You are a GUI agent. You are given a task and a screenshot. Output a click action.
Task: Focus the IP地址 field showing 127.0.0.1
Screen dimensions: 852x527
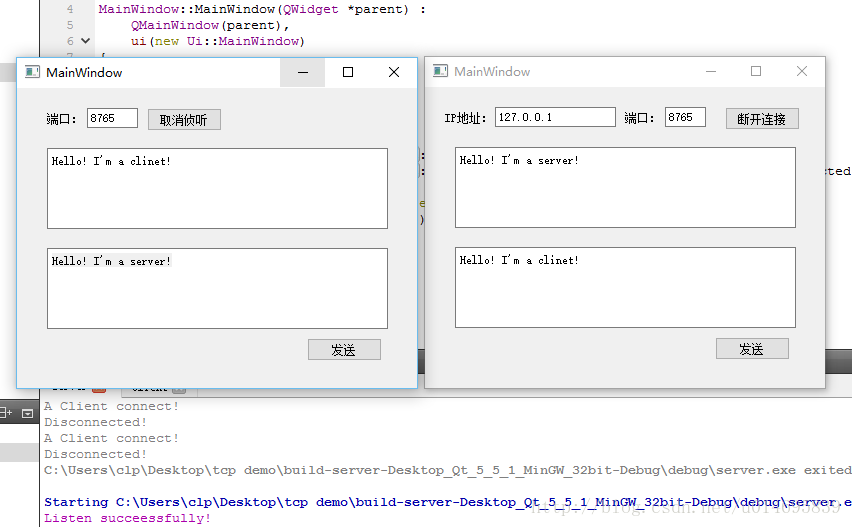pyautogui.click(x=555, y=117)
